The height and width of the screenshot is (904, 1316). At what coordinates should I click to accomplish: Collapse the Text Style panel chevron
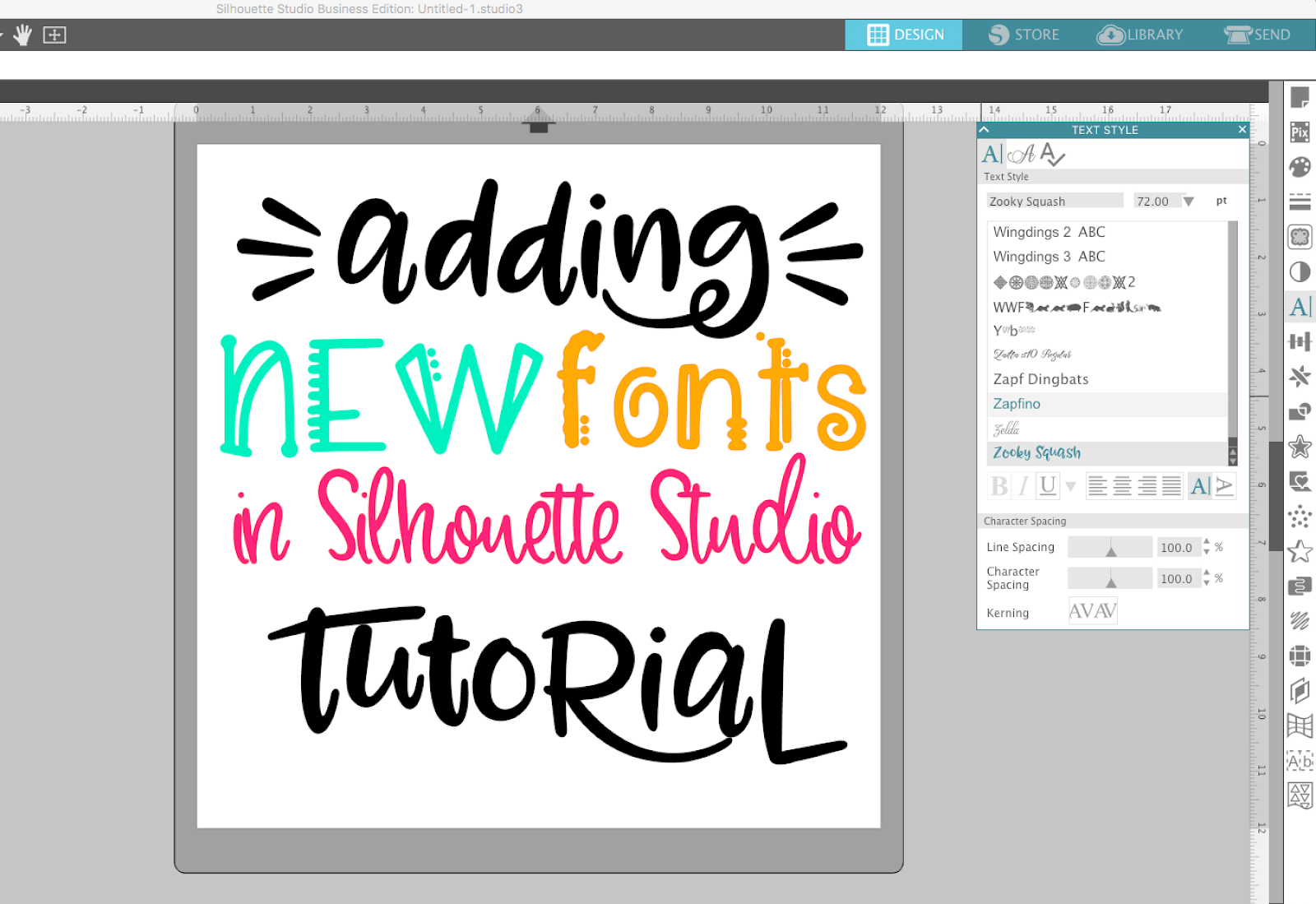[985, 130]
